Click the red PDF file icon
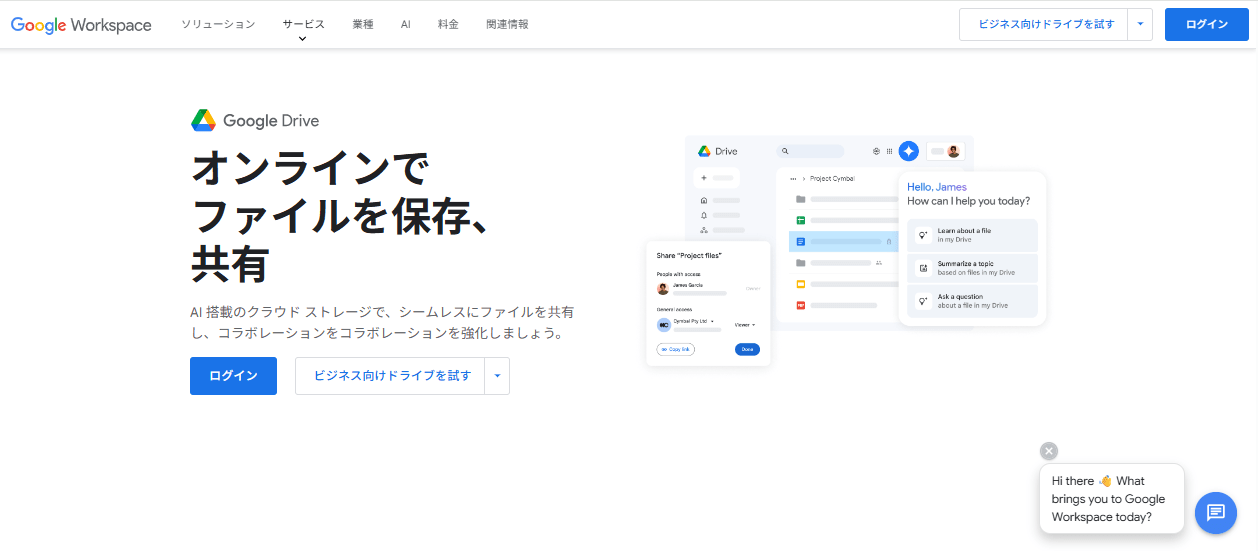This screenshot has width=1258, height=551. [x=800, y=305]
